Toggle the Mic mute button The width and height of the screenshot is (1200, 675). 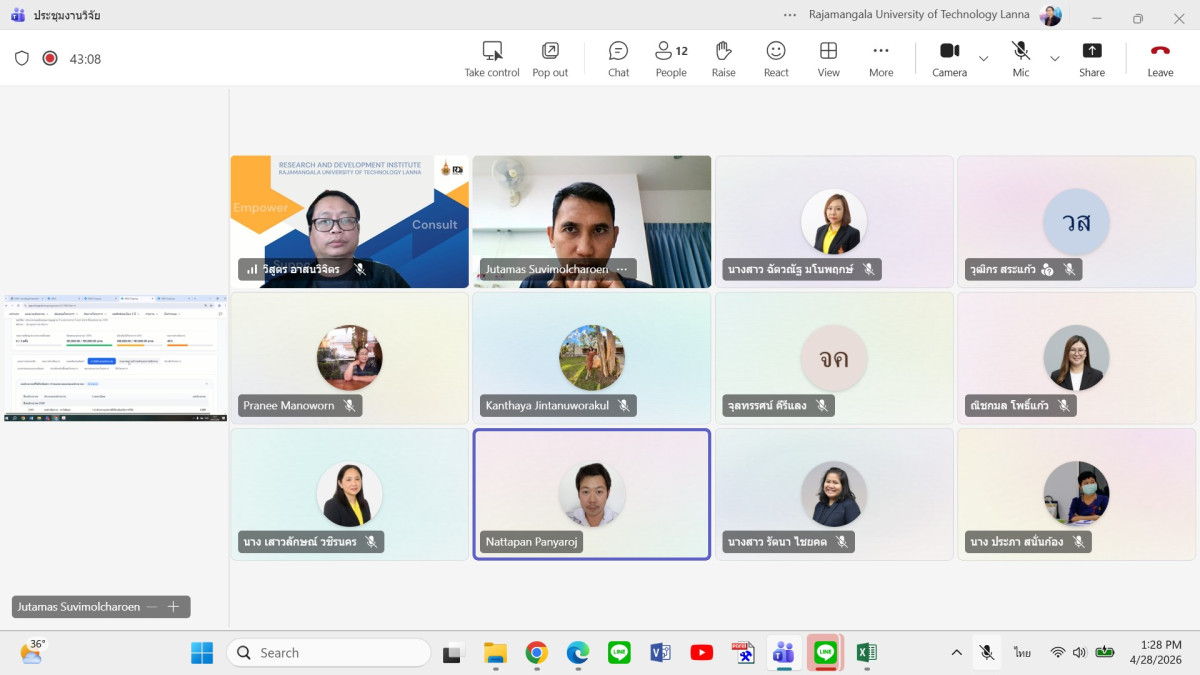point(1020,58)
